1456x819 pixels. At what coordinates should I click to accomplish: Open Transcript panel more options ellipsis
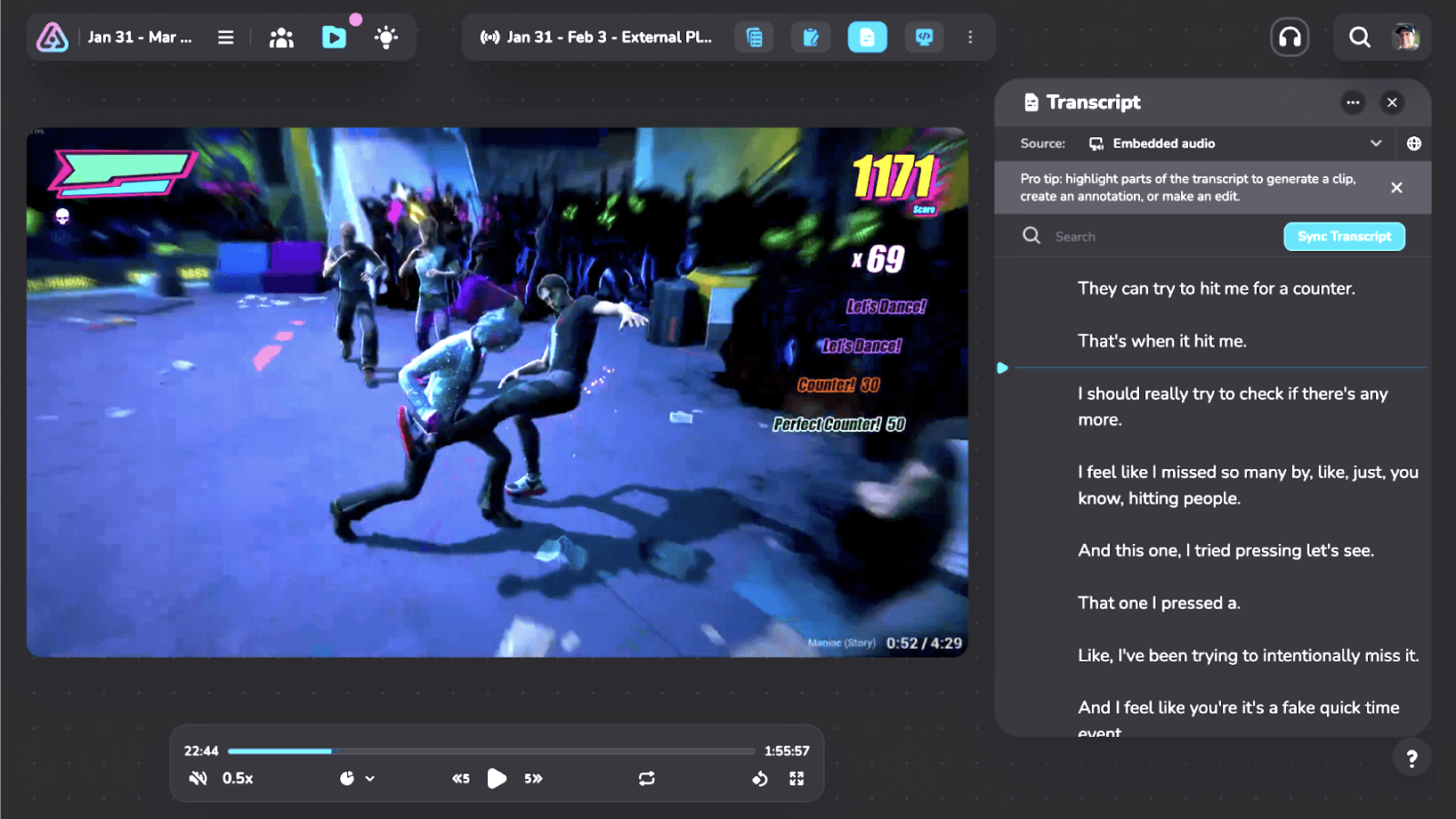[x=1353, y=102]
